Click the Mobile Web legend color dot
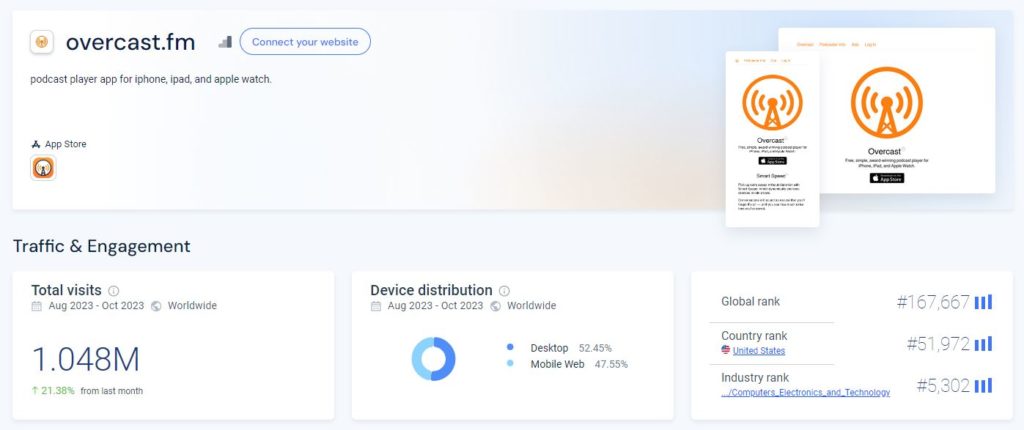Image resolution: width=1024 pixels, height=430 pixels. [x=510, y=364]
